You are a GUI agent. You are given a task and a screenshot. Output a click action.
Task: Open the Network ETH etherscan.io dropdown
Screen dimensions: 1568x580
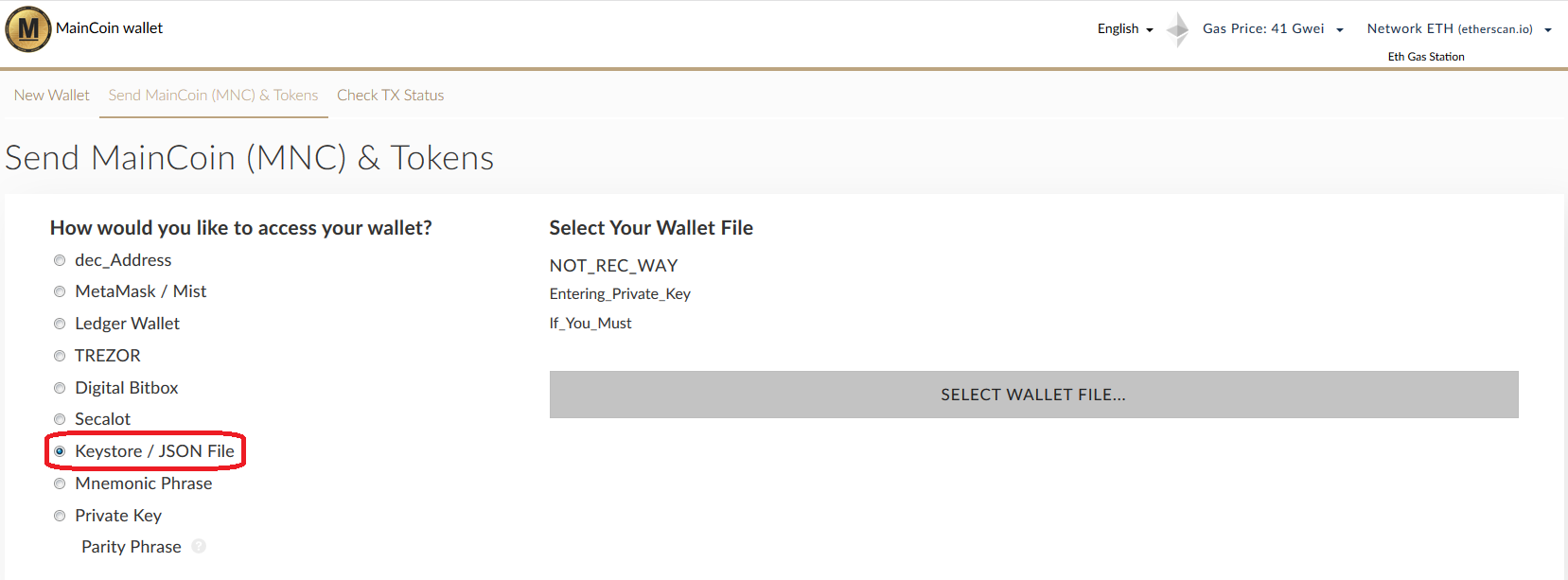coord(1459,28)
